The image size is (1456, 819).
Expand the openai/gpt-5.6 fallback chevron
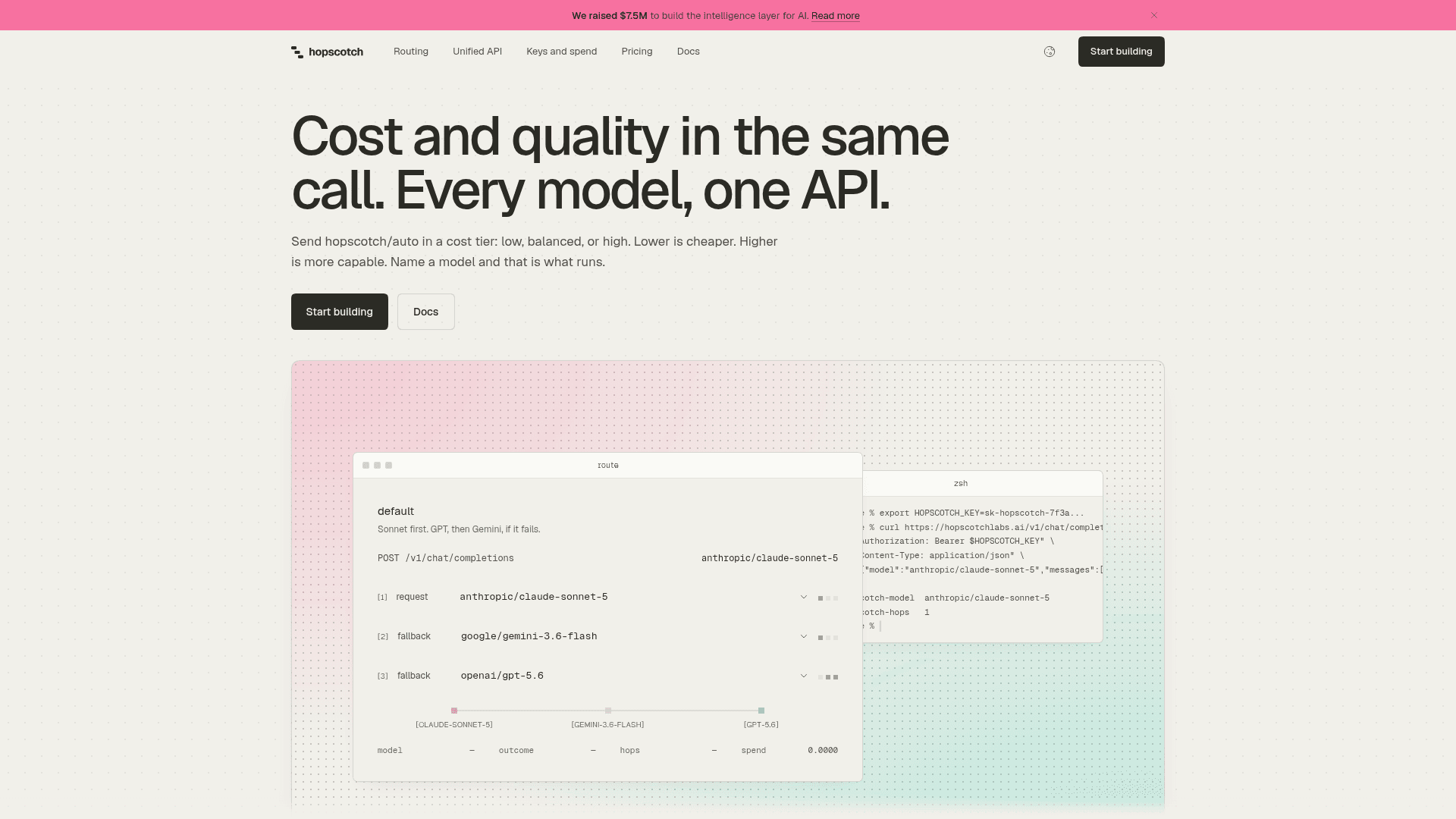[x=804, y=676]
